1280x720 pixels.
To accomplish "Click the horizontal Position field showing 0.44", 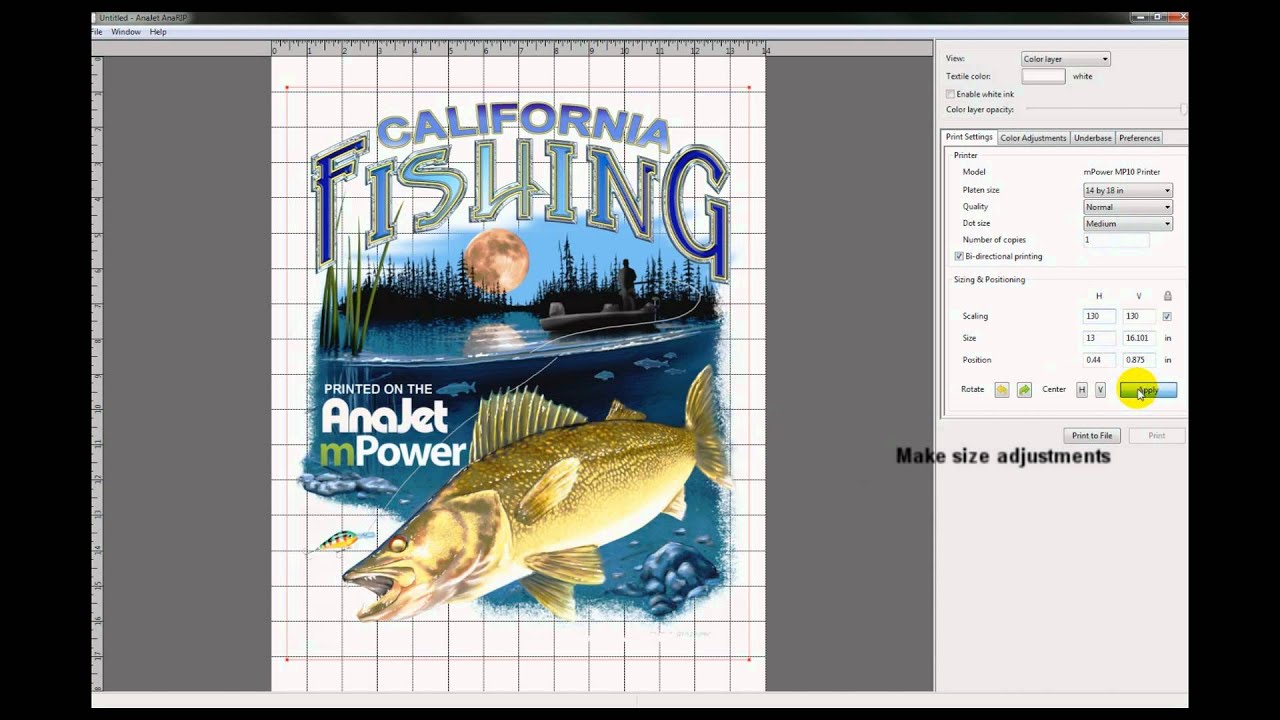I will 1099,360.
